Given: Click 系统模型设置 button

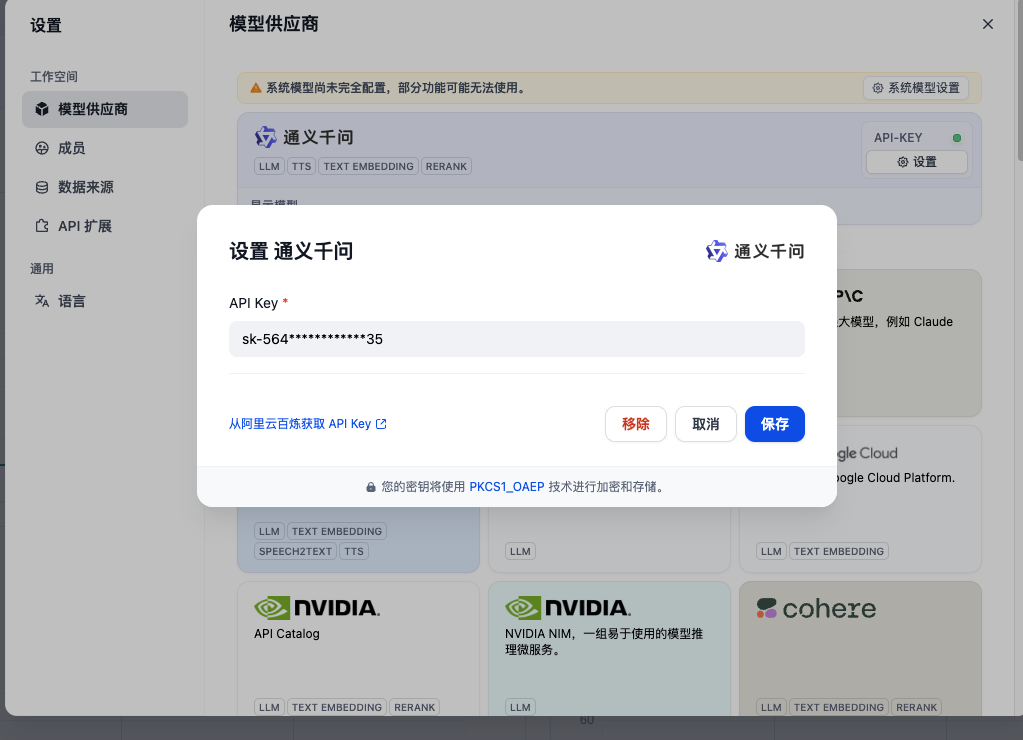Looking at the screenshot, I should tap(915, 88).
